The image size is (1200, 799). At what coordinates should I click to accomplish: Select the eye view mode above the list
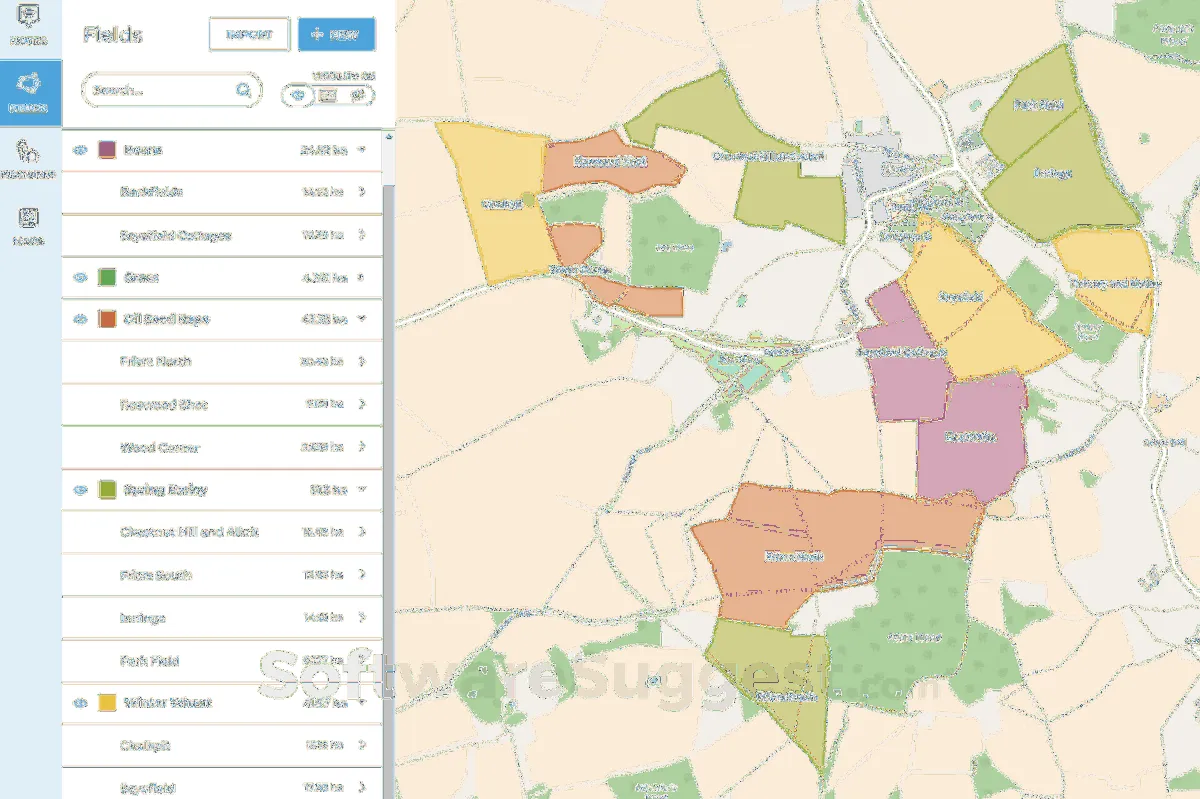[x=298, y=95]
